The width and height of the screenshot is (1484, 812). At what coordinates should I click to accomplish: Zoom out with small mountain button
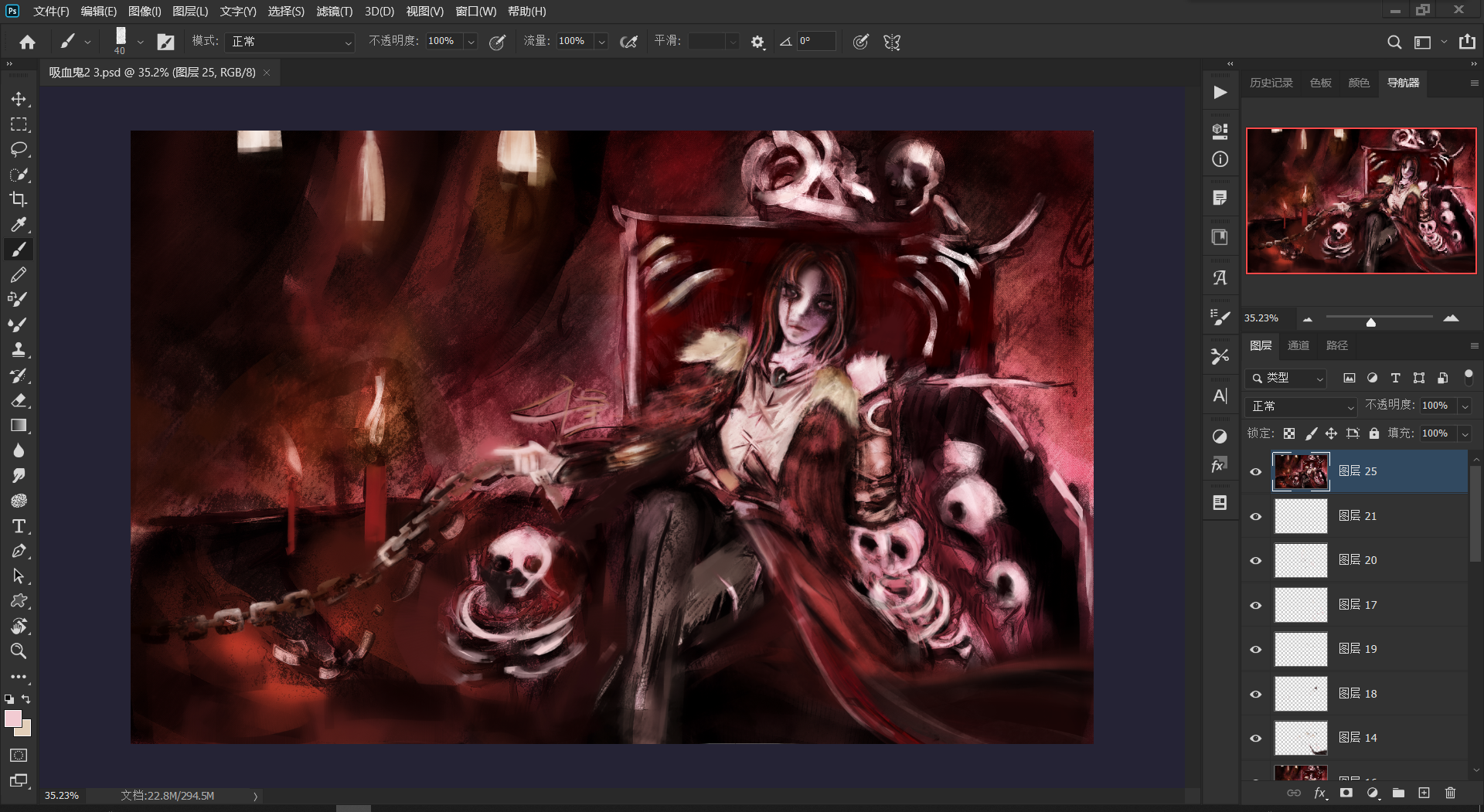point(1308,318)
